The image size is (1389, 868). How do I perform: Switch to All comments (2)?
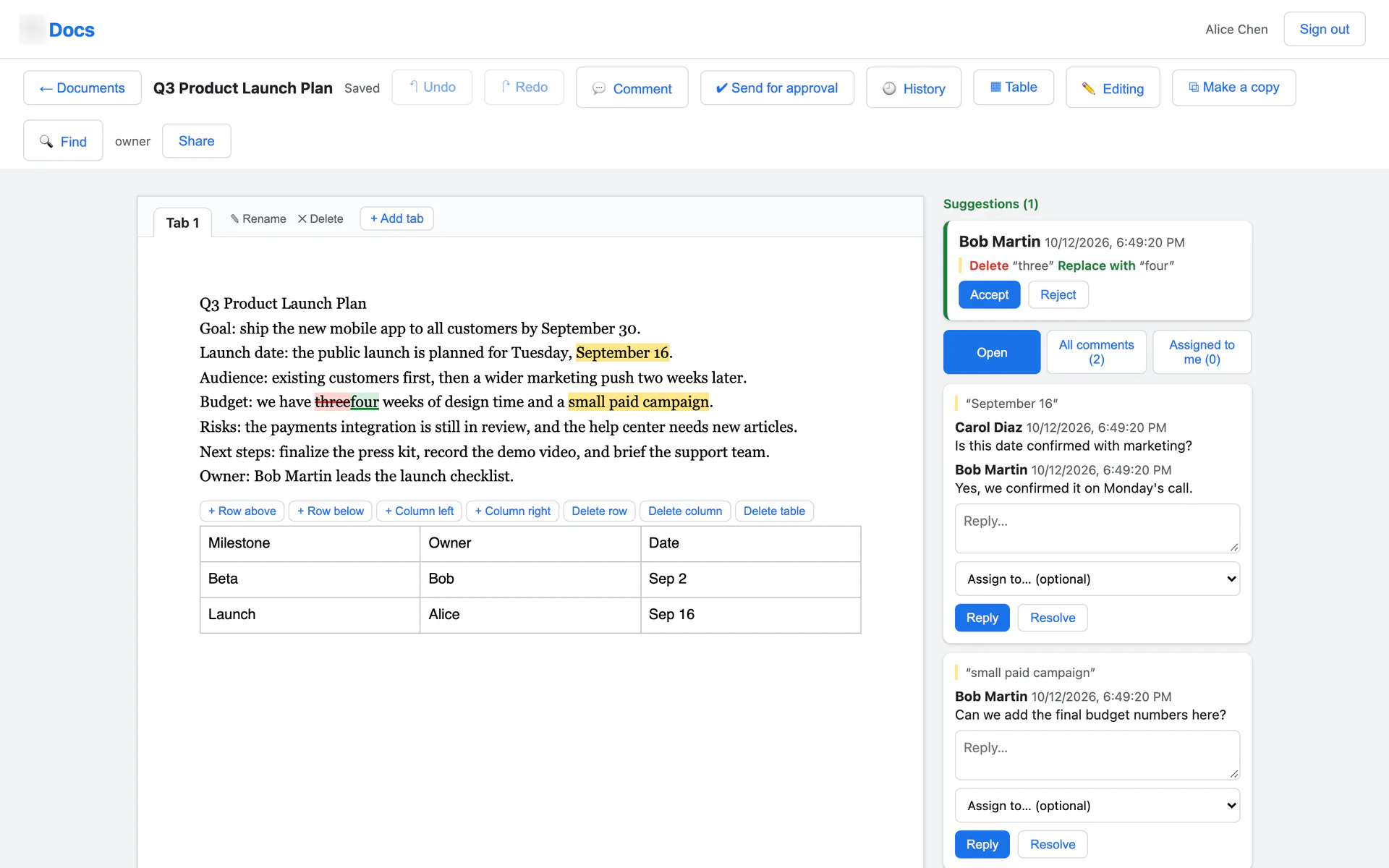coord(1096,352)
